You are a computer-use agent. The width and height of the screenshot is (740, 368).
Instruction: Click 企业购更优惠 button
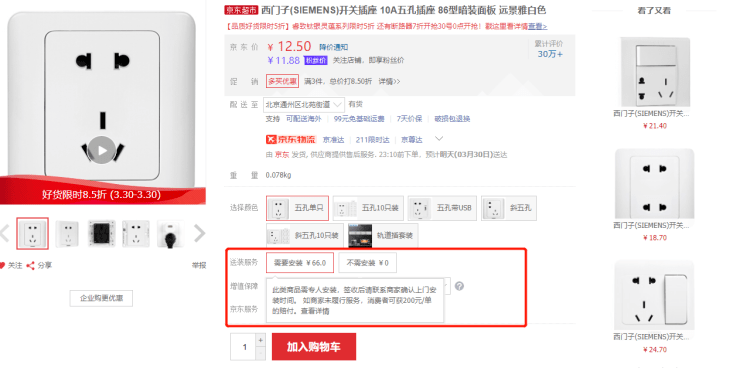(x=101, y=298)
